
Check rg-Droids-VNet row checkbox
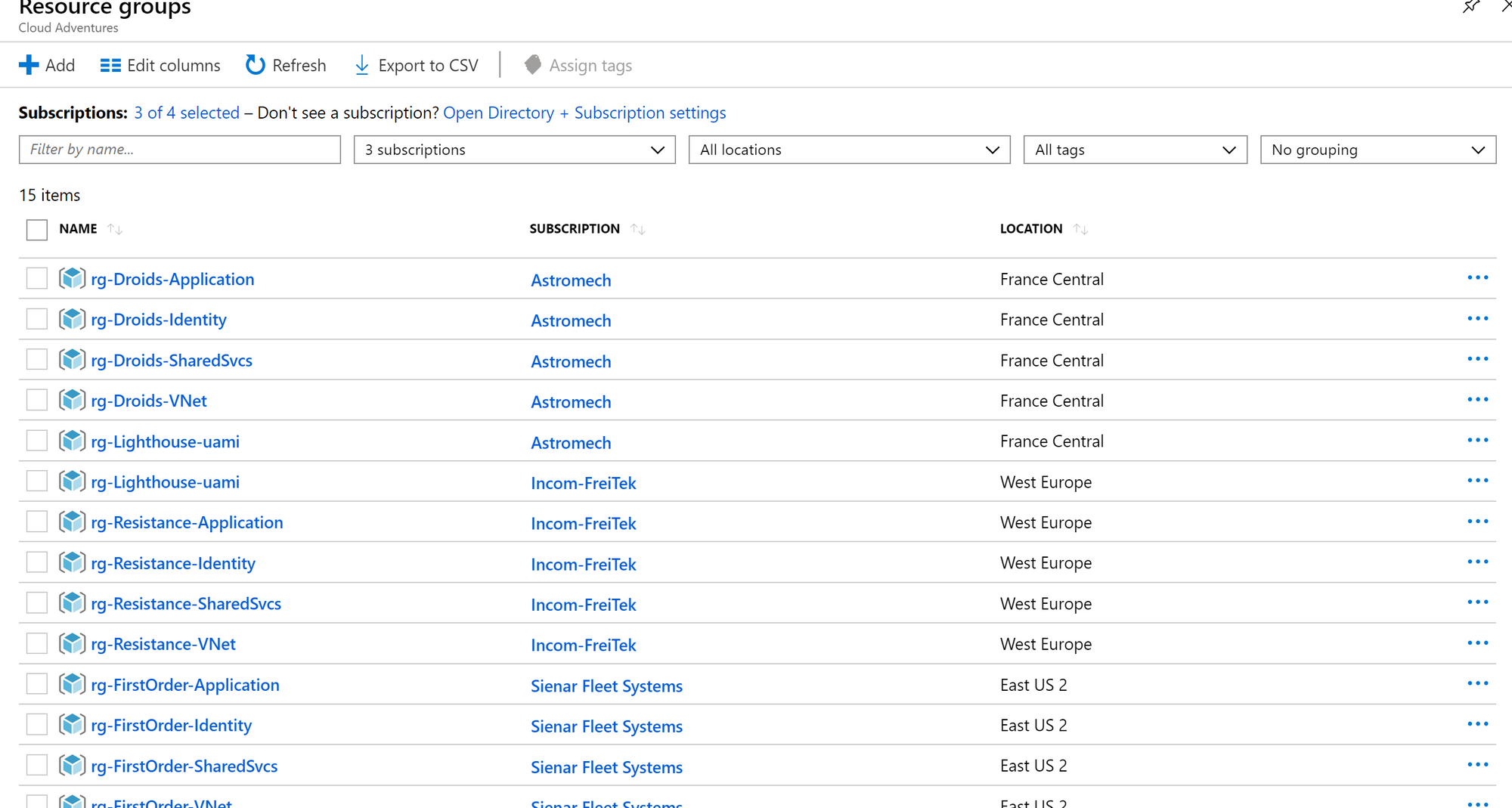[37, 400]
